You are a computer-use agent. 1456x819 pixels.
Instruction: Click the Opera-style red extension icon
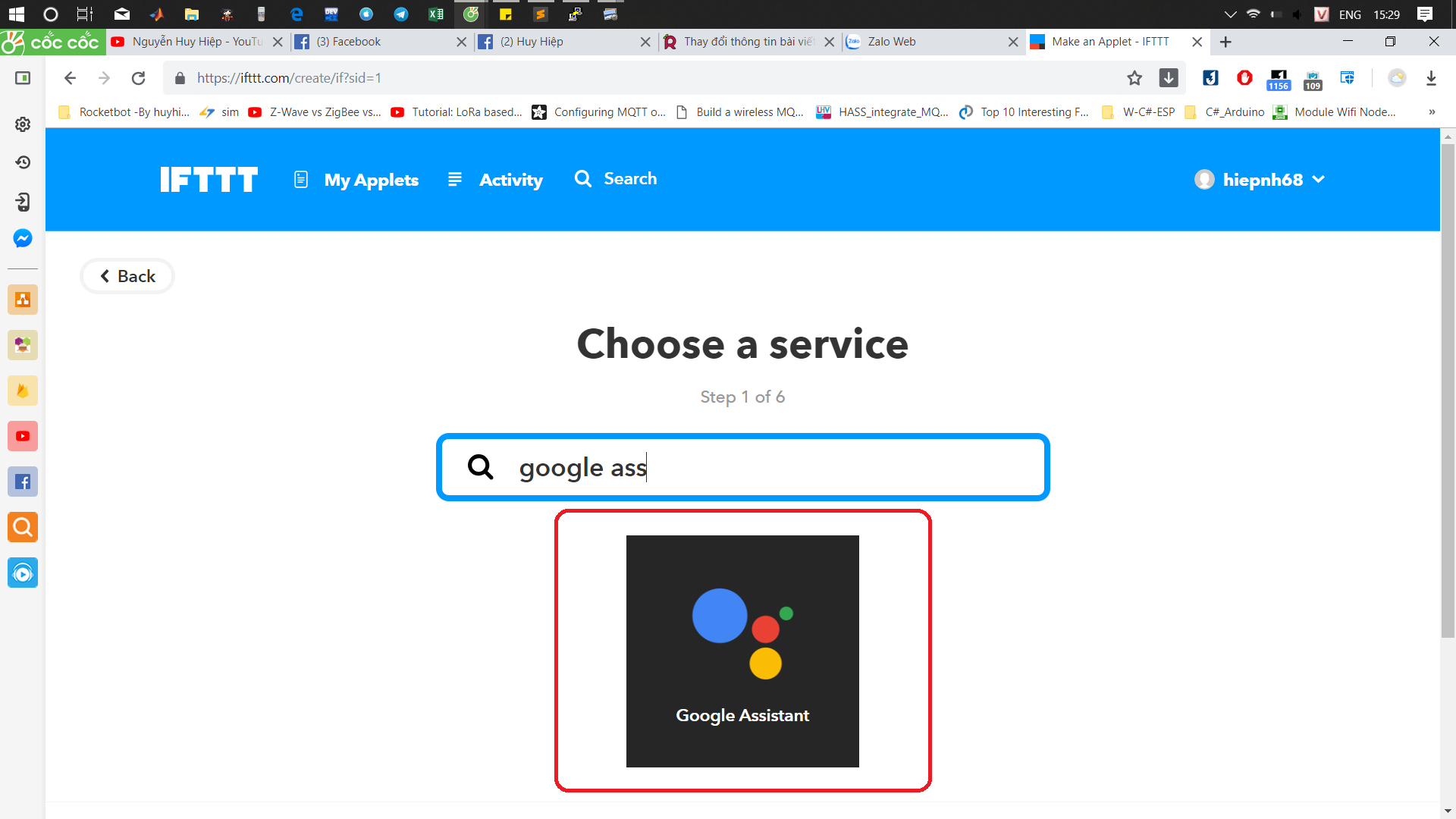1244,77
